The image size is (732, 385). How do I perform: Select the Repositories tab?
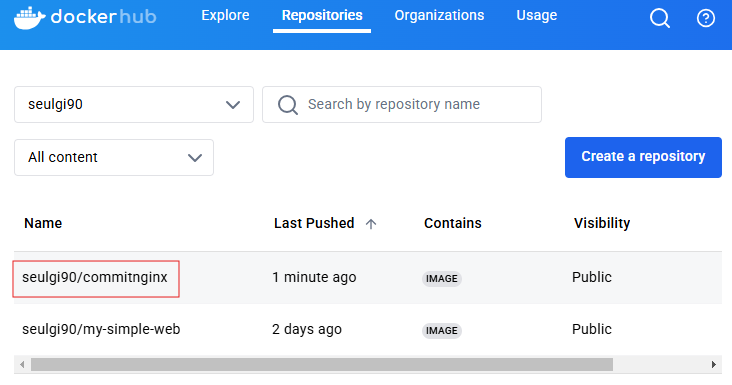coord(322,15)
